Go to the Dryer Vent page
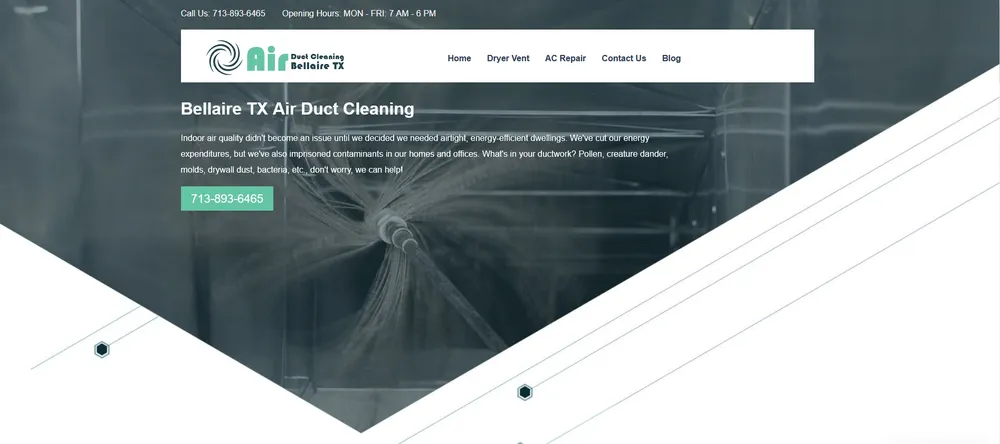 coord(508,58)
